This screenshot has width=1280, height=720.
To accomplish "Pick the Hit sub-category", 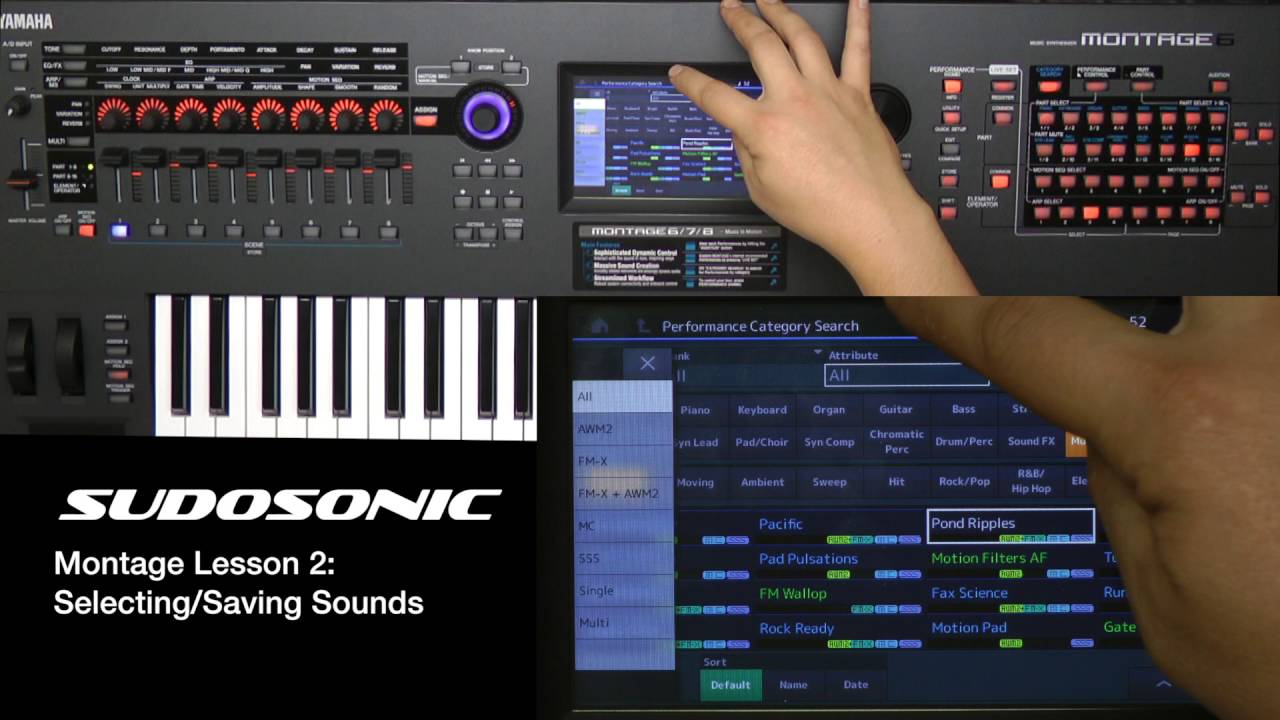I will tap(896, 481).
